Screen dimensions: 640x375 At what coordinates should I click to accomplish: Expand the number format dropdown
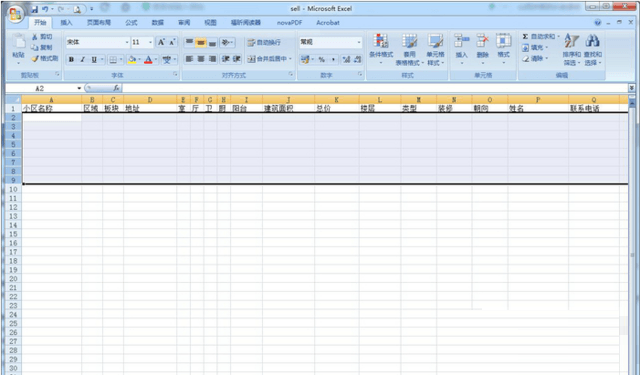click(x=359, y=42)
